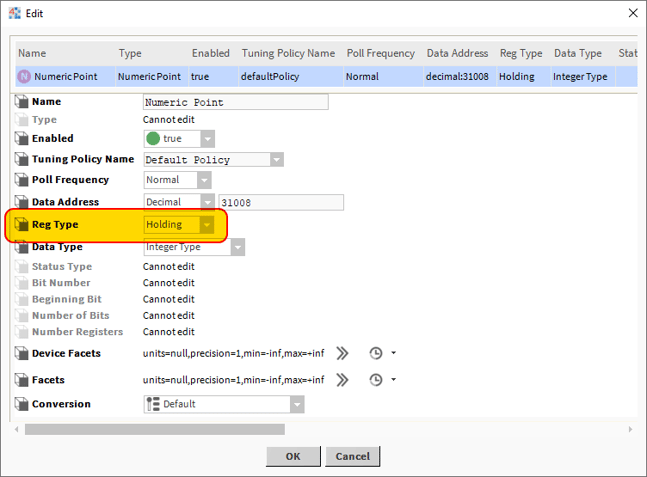
Task: Click the Edit dialog title-bar app icon
Action: (x=15, y=13)
